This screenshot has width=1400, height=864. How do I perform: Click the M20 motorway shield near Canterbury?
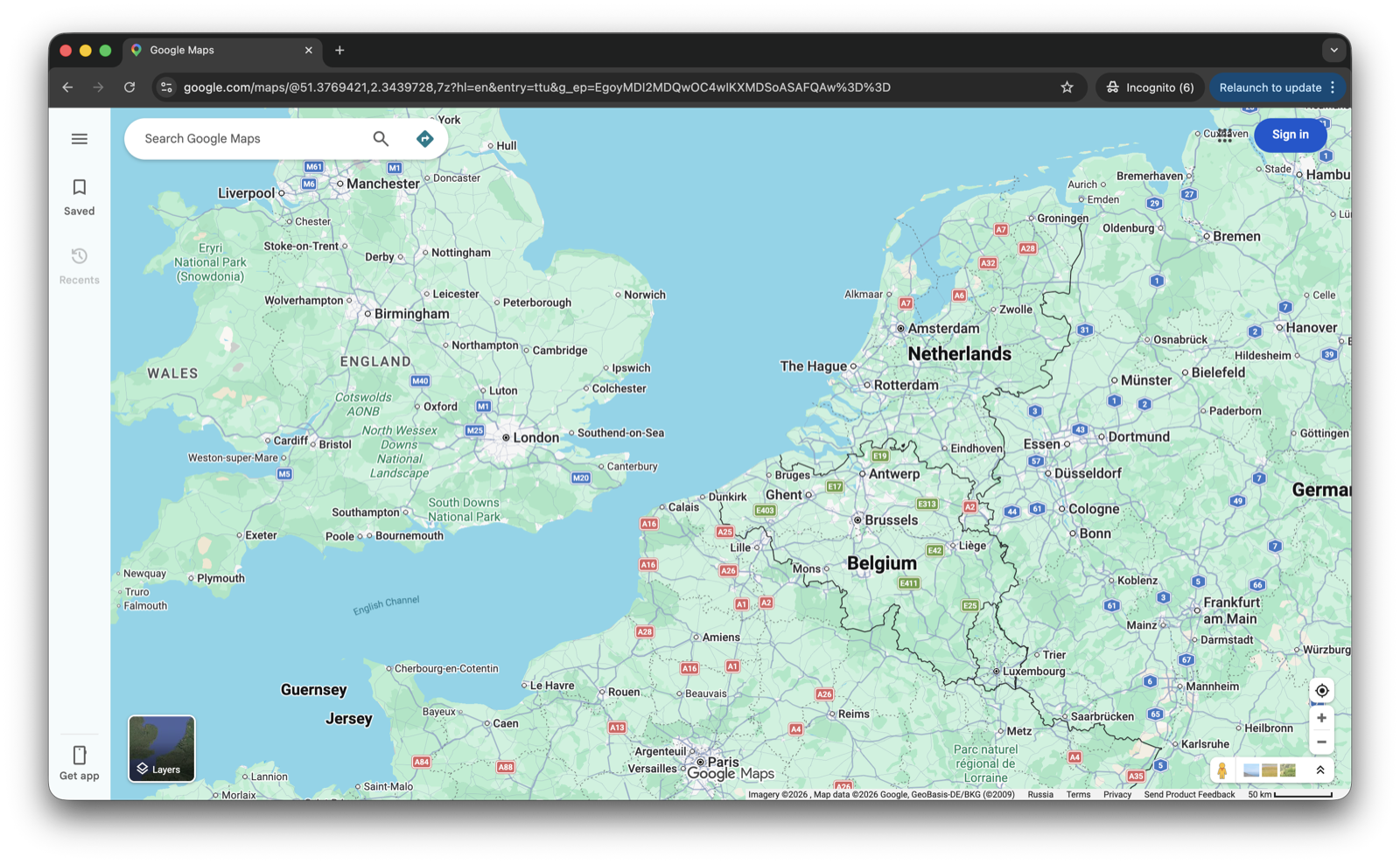[581, 477]
